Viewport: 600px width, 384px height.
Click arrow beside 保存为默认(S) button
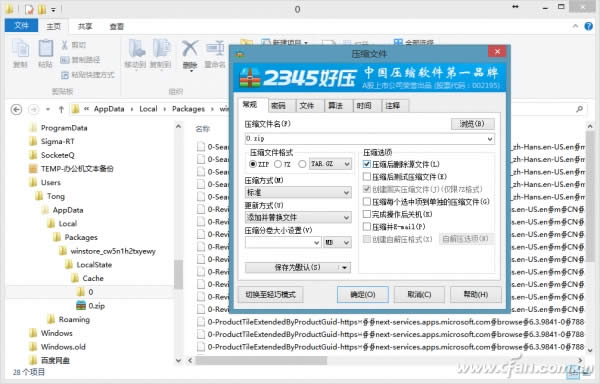pos(344,267)
